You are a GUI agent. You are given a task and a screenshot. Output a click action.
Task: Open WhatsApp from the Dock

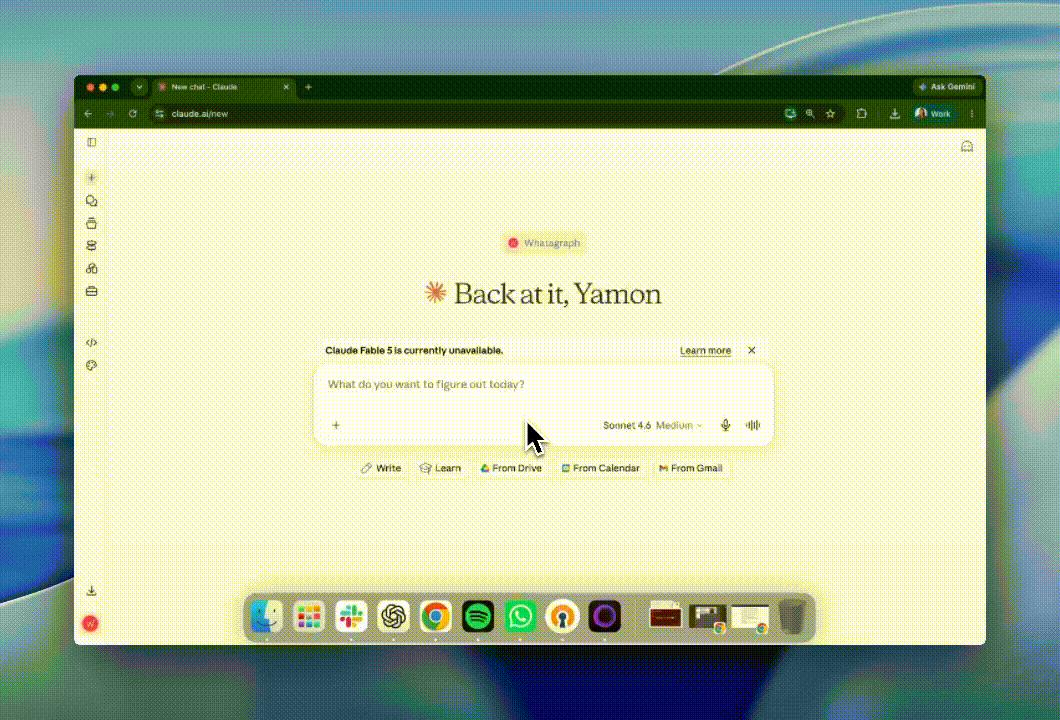pyautogui.click(x=520, y=617)
